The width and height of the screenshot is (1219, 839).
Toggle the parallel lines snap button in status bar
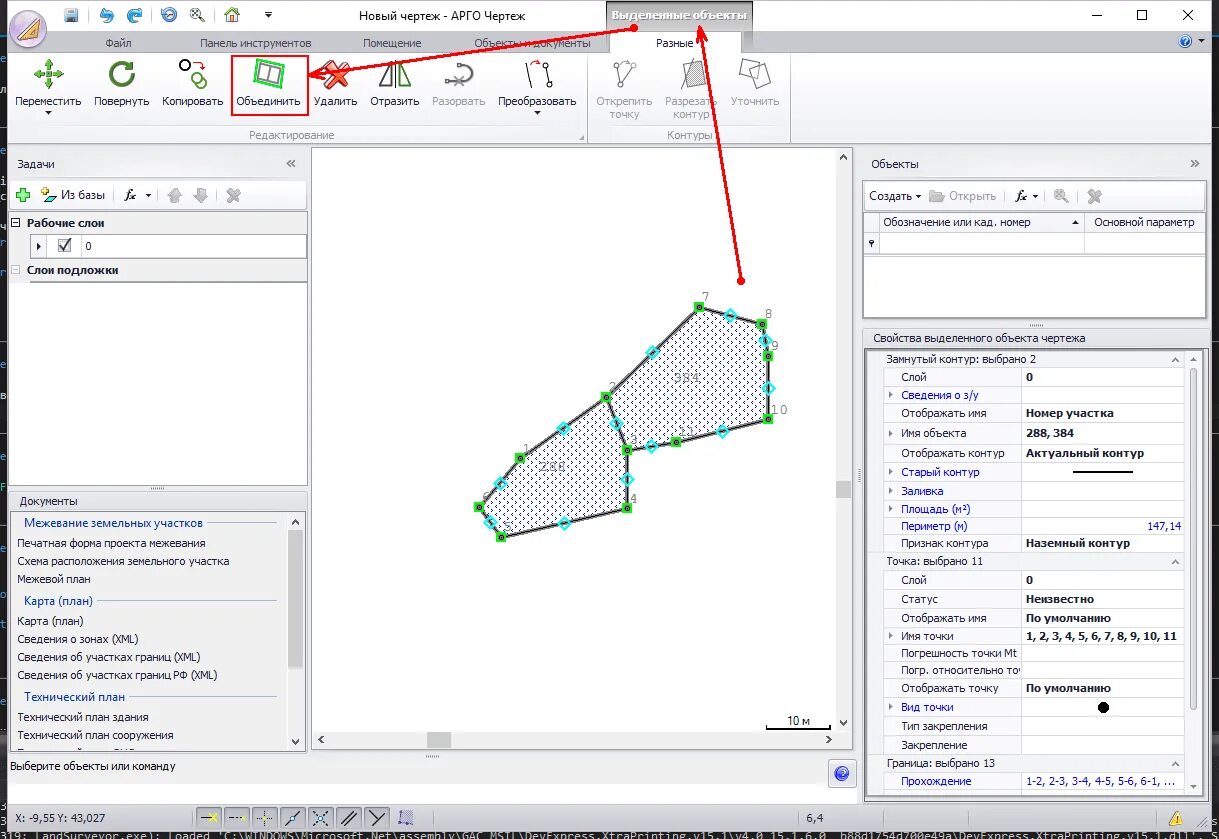348,818
